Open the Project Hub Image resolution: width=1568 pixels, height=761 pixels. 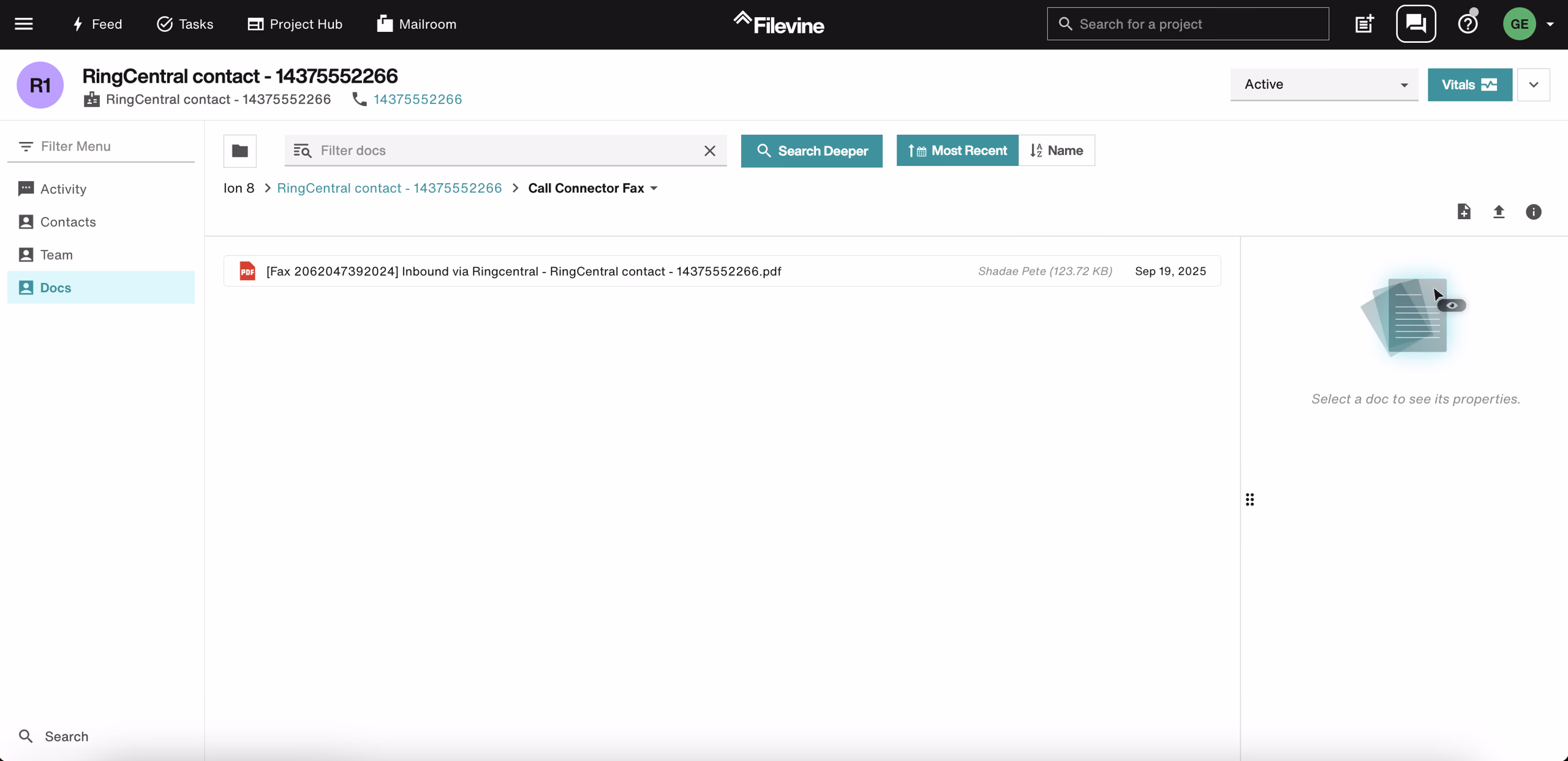tap(295, 24)
